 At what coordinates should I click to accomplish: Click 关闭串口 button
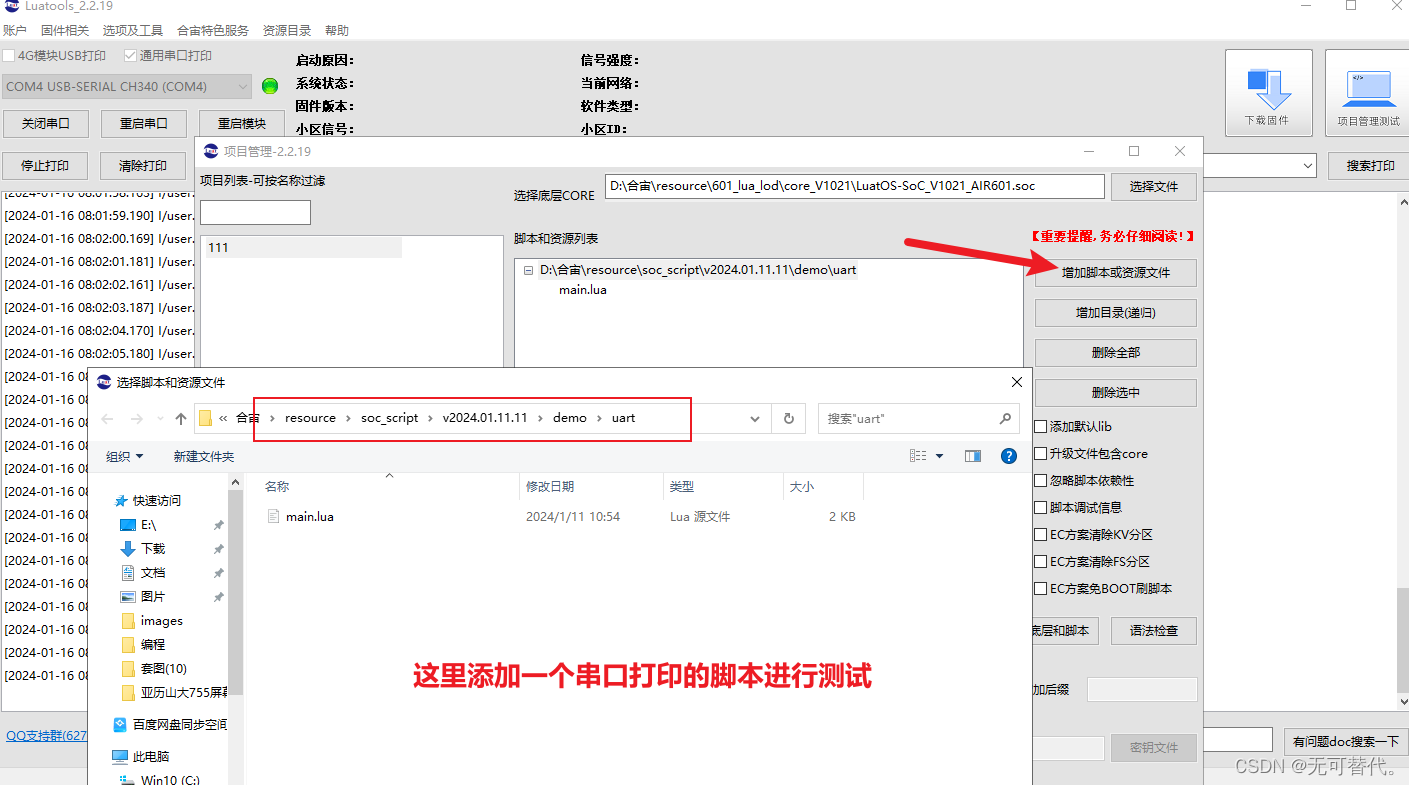point(46,124)
